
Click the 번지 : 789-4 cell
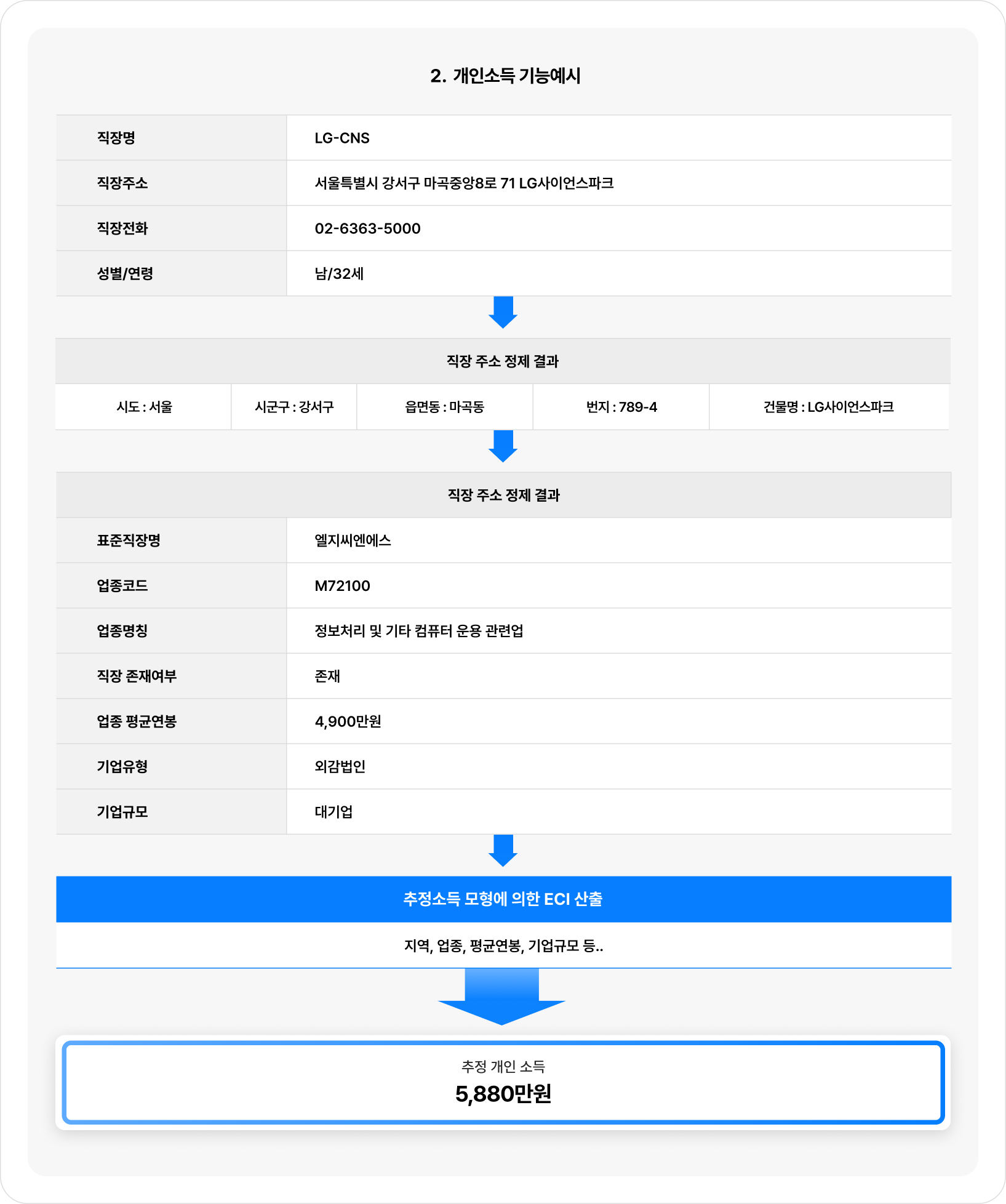coord(620,406)
